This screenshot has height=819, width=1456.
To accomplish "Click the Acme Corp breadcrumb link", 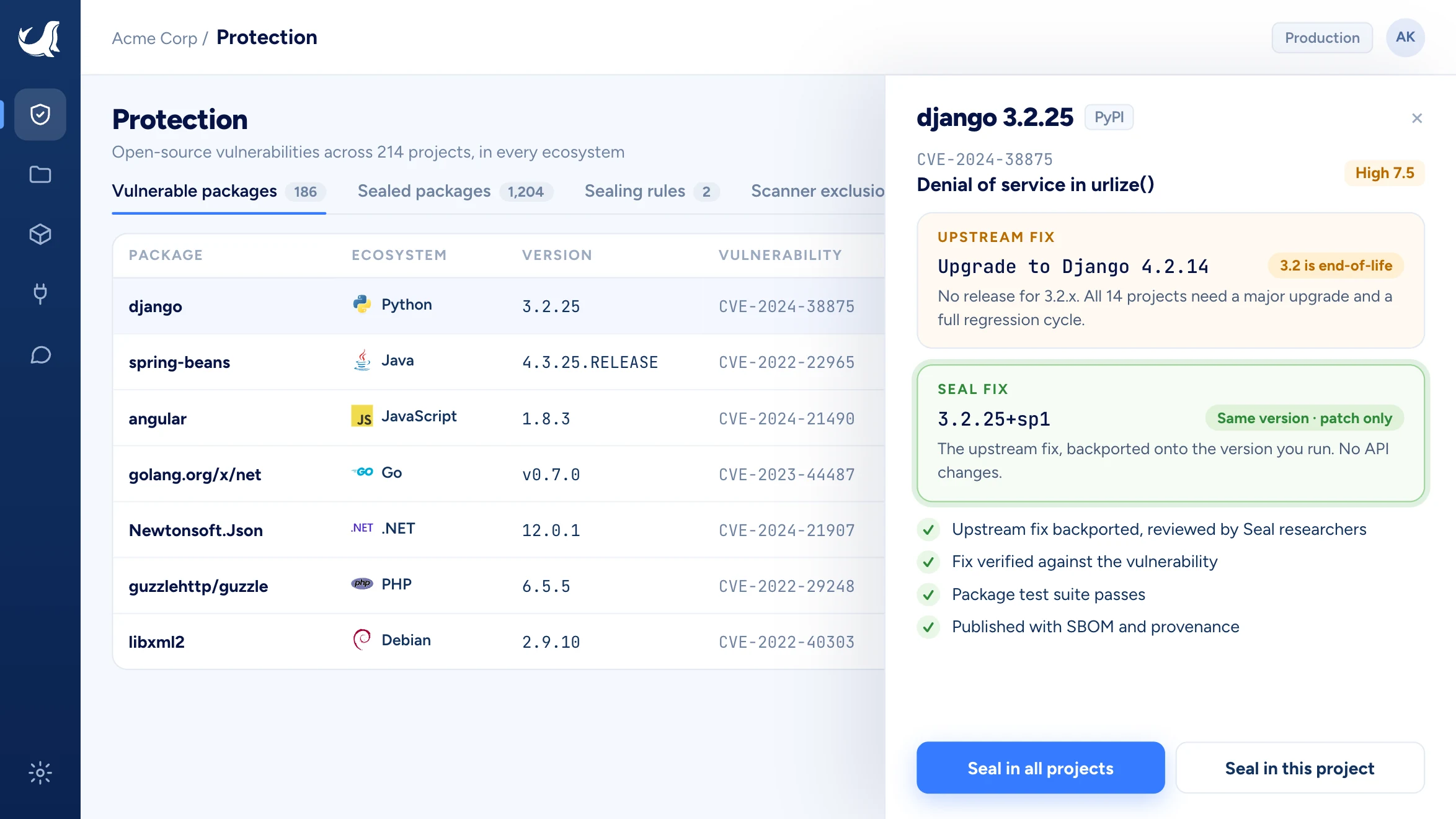I will 154,38.
